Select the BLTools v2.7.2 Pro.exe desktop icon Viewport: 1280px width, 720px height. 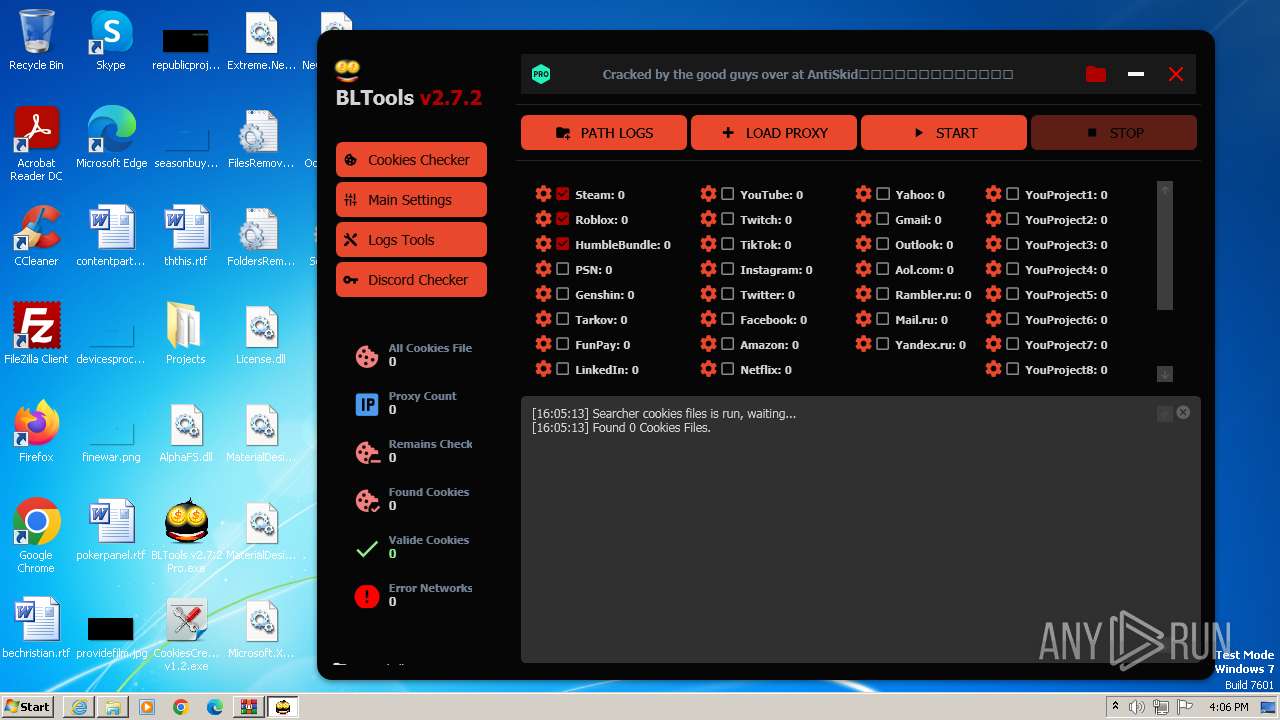[x=186, y=537]
